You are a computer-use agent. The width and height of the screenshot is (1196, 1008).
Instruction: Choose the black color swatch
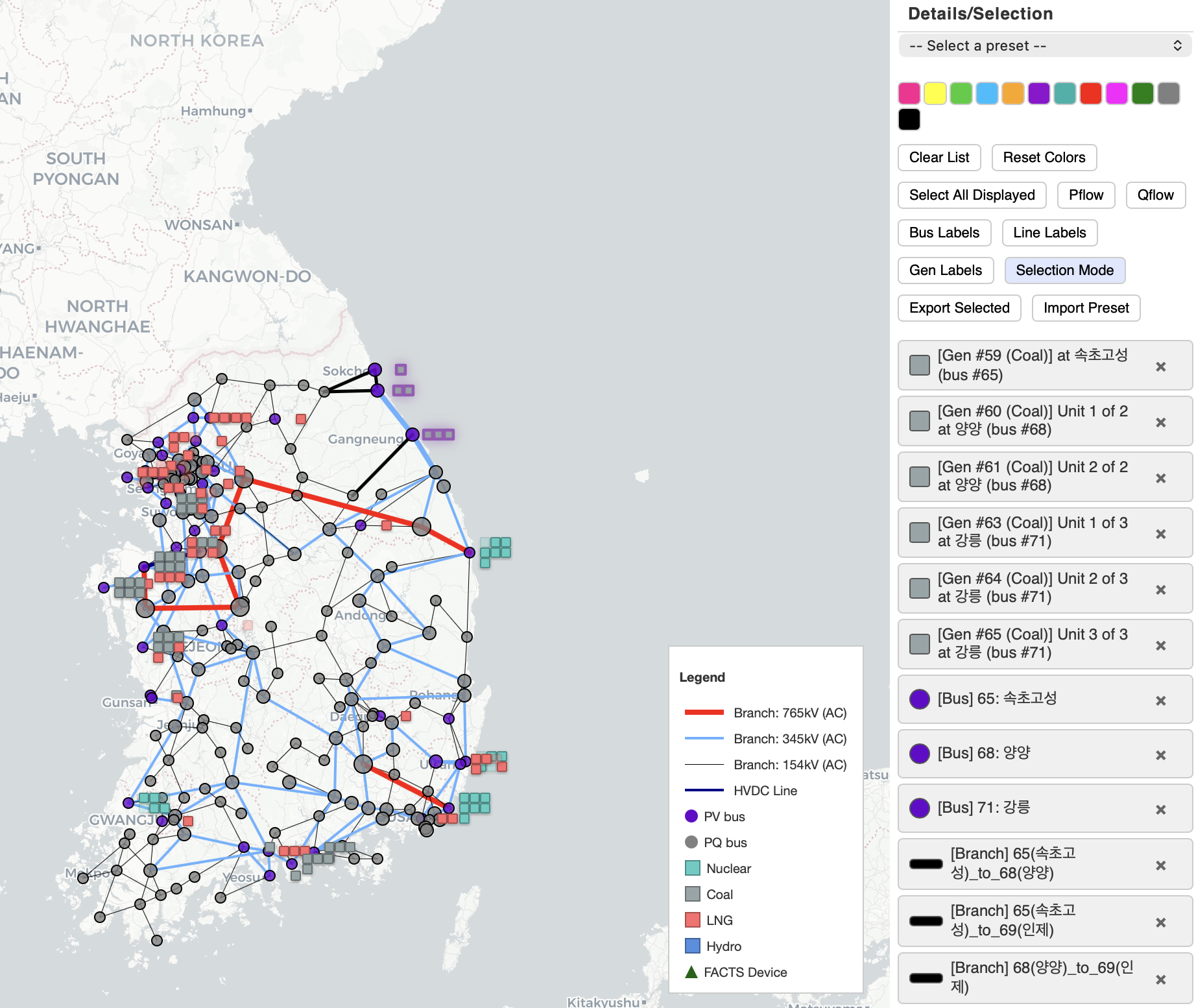tap(909, 119)
